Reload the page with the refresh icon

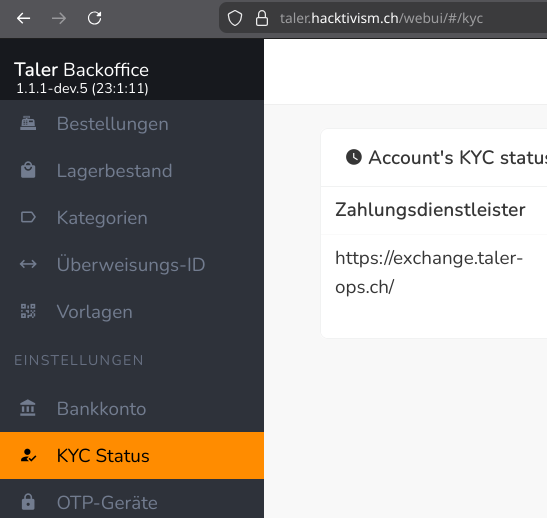[x=95, y=18]
